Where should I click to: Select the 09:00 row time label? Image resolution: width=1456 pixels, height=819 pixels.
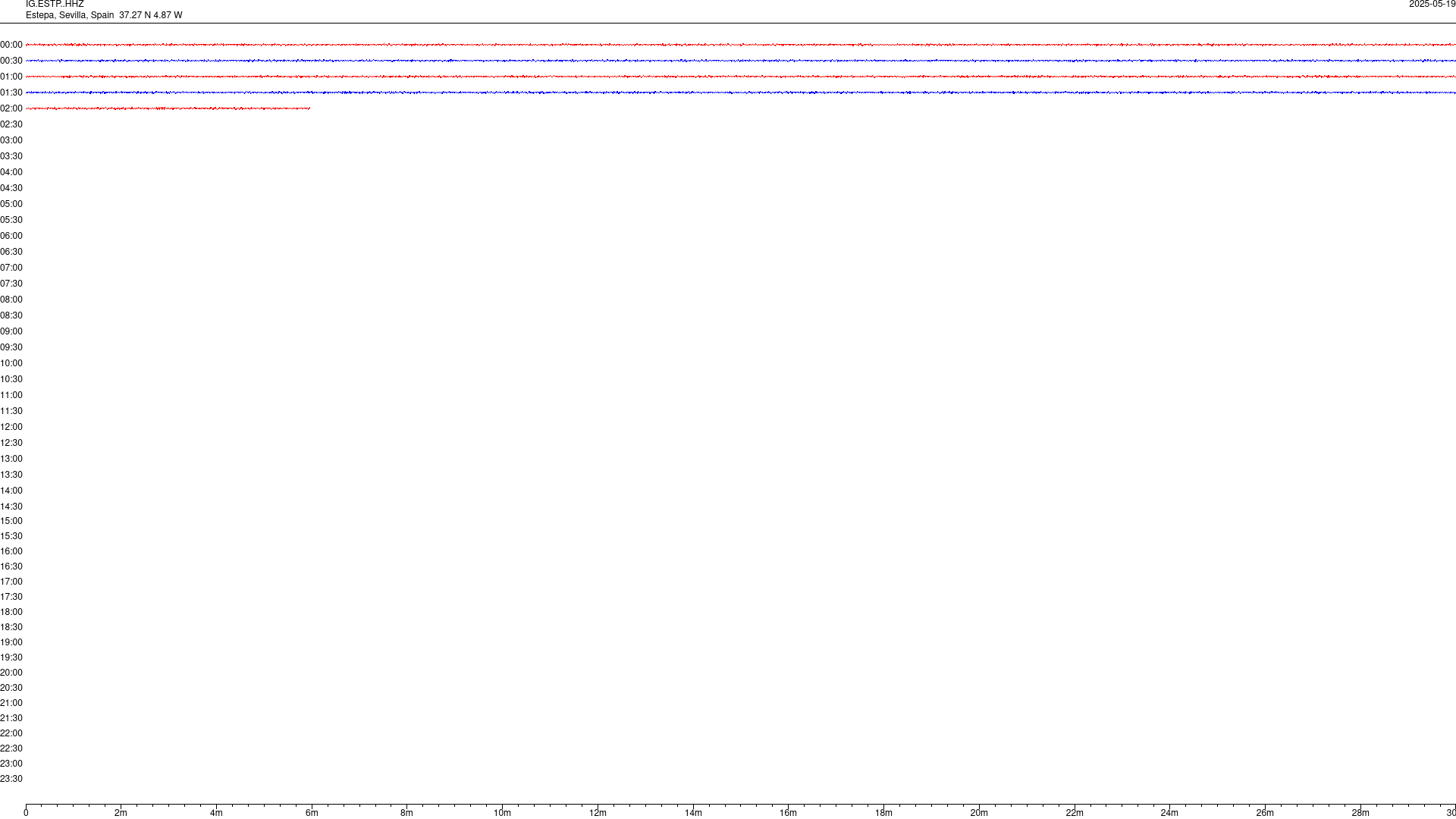[11, 331]
